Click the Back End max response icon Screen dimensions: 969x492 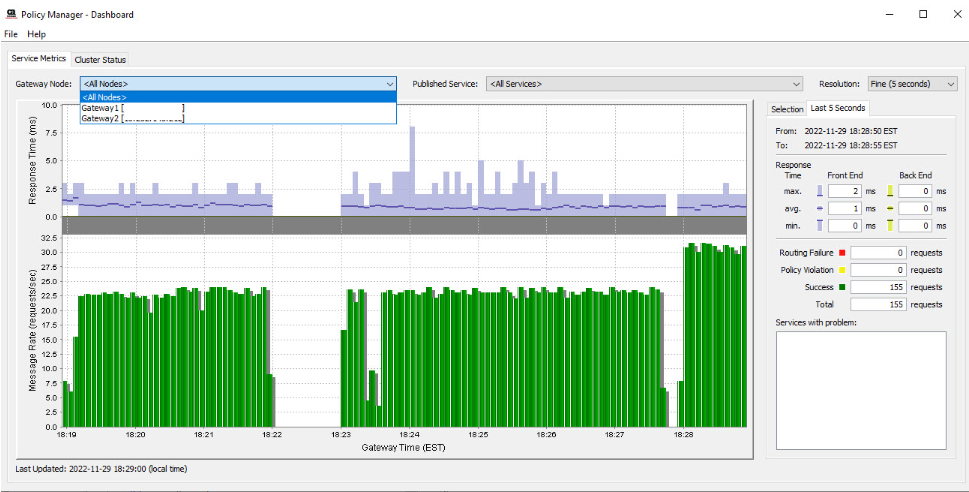pyautogui.click(x=889, y=191)
